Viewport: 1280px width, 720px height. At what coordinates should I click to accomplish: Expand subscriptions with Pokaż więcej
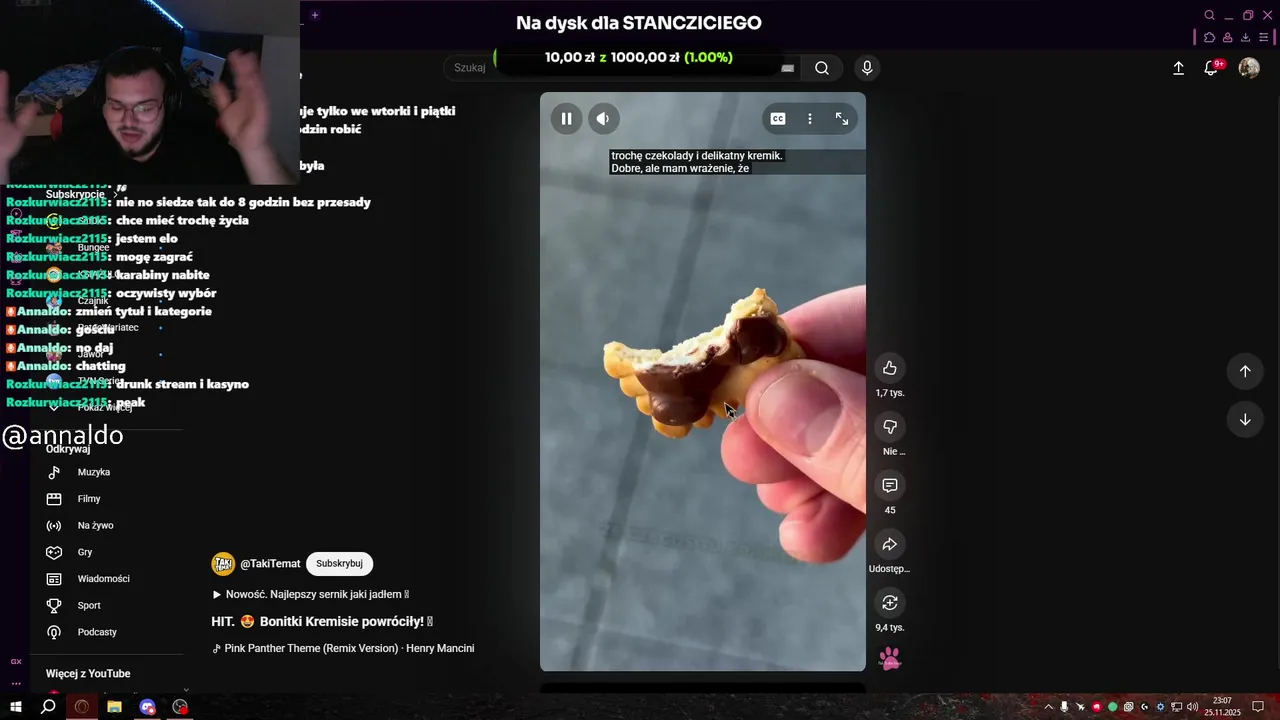click(x=104, y=407)
